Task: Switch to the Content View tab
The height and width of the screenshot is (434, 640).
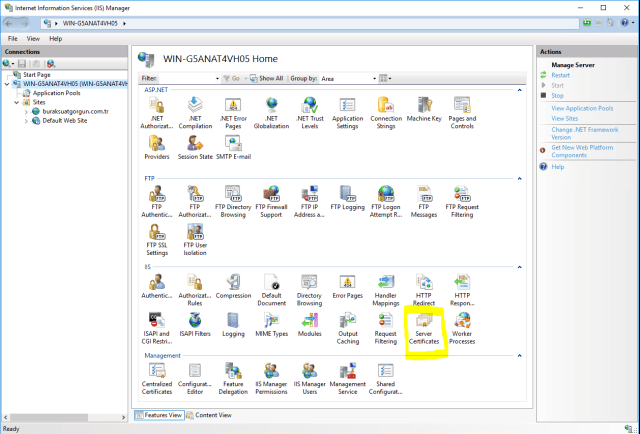Action: coord(211,415)
